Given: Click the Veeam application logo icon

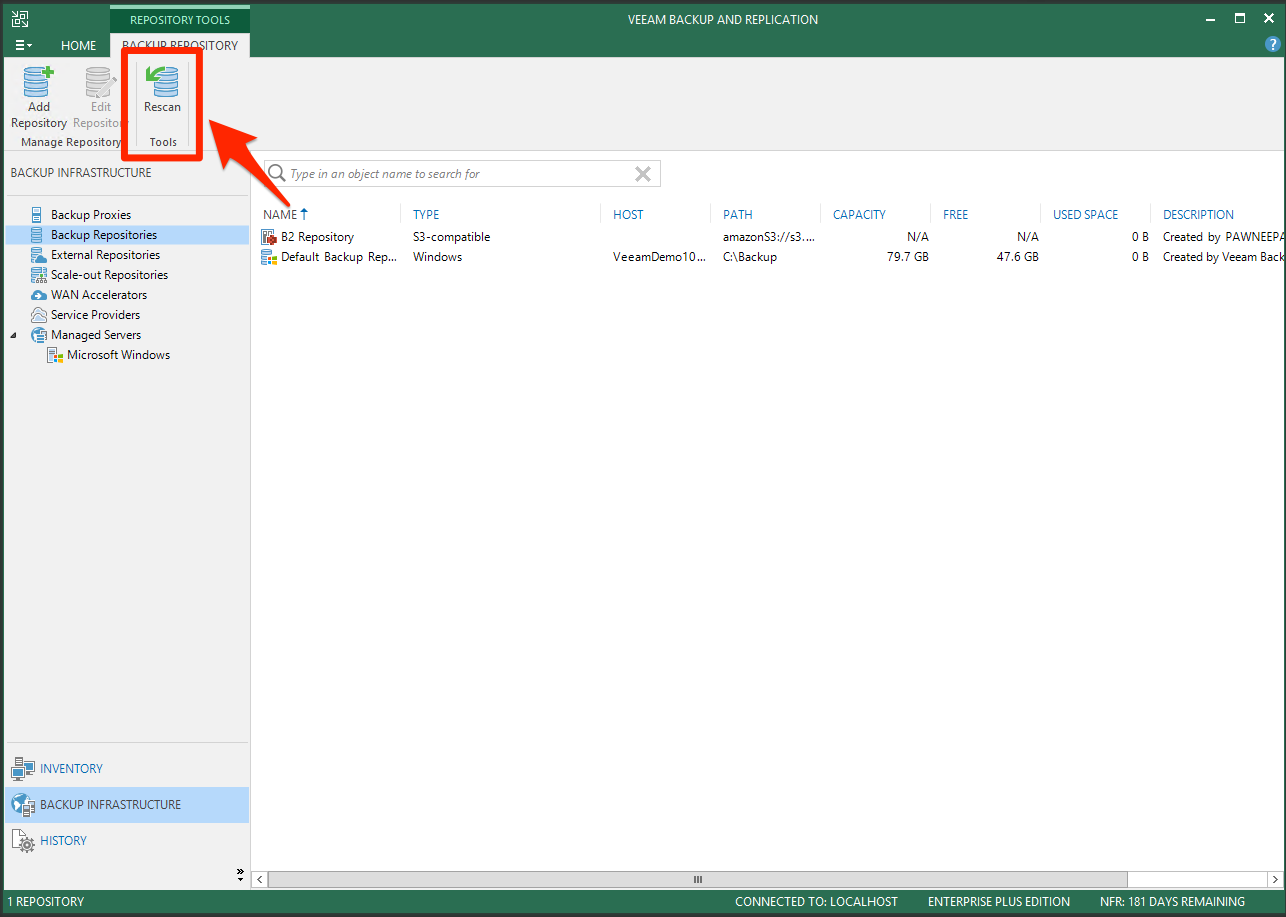Looking at the screenshot, I should (x=19, y=18).
